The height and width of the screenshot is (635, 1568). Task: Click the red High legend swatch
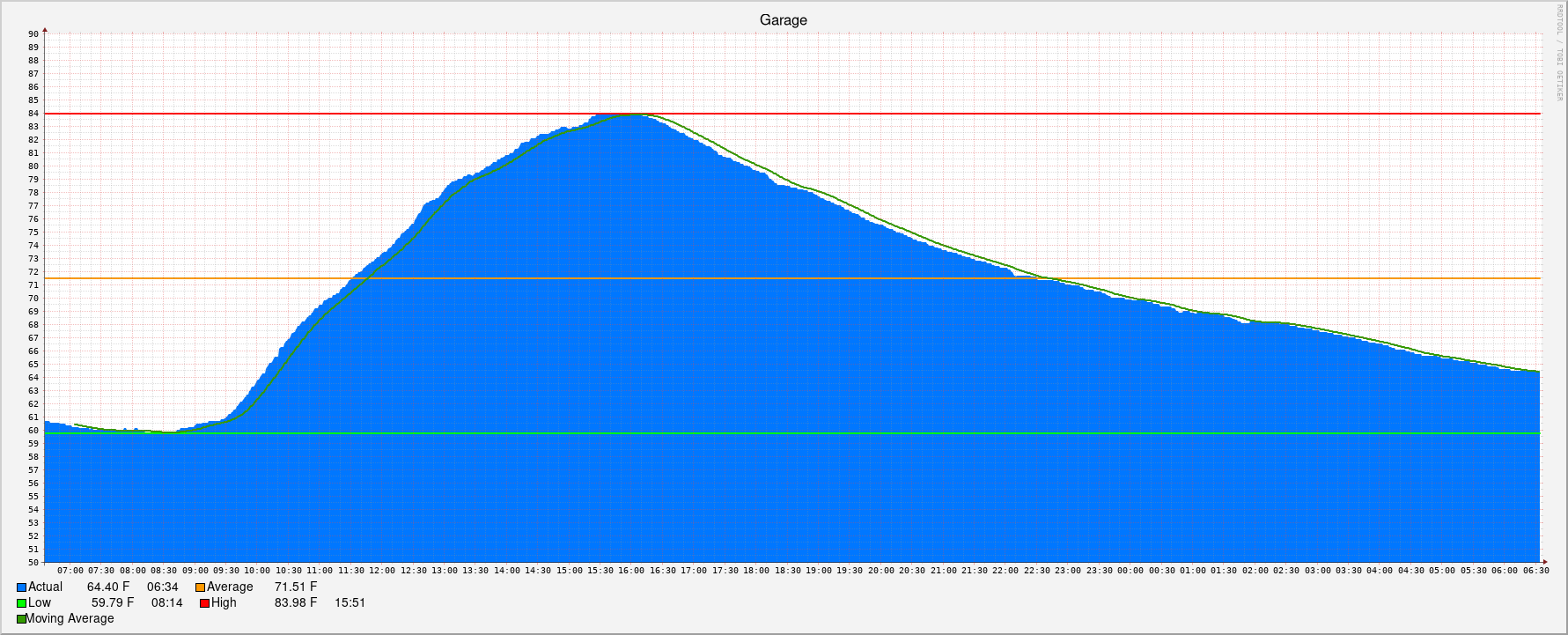[204, 603]
